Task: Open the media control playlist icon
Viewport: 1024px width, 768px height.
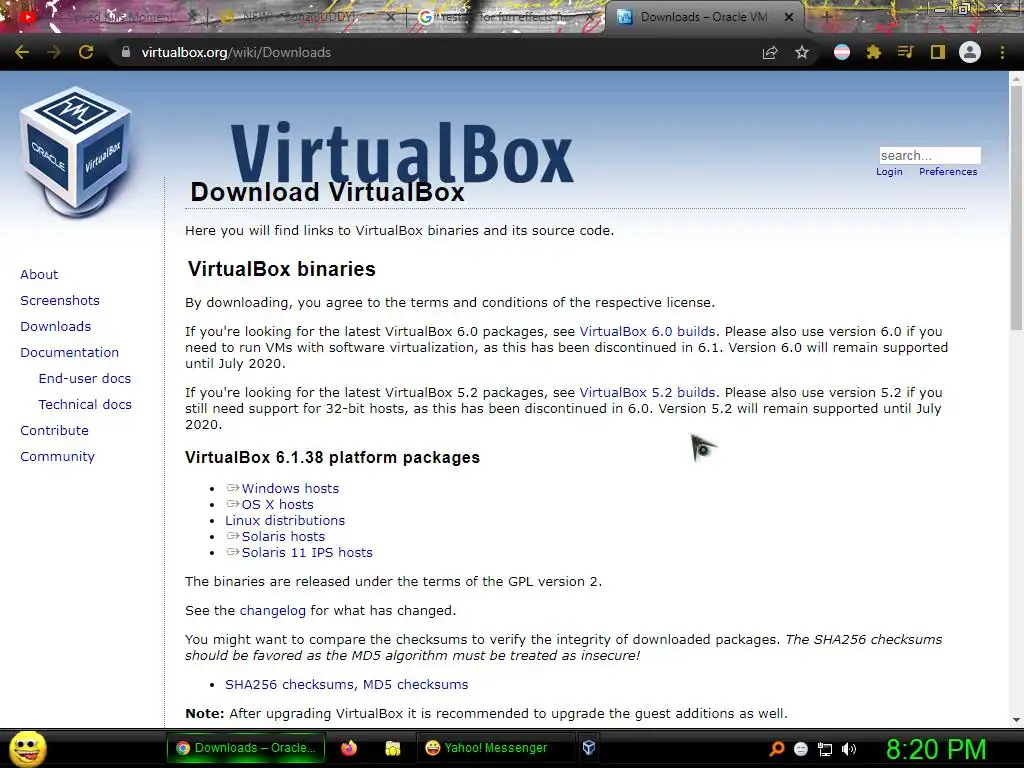Action: point(905,52)
